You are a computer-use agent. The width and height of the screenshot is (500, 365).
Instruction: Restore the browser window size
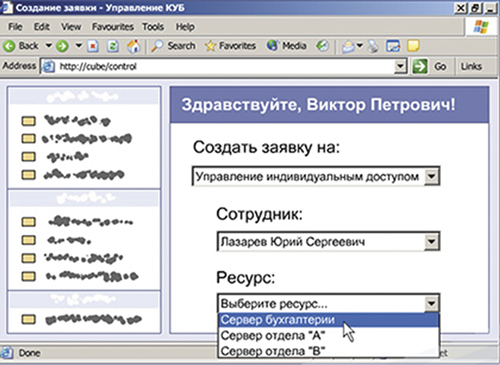476,8
